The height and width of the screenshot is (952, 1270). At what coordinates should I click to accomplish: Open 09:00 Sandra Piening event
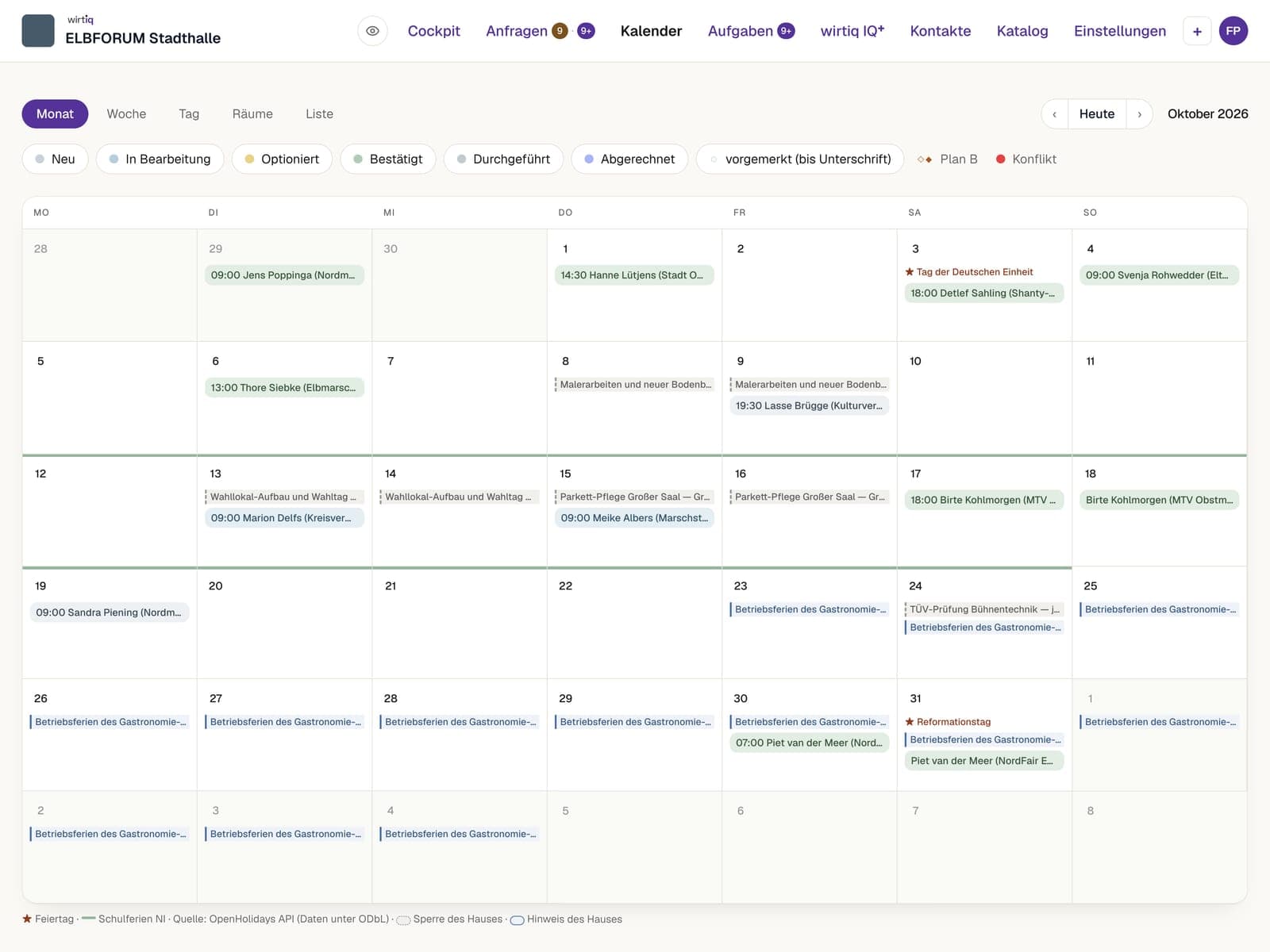coord(110,612)
